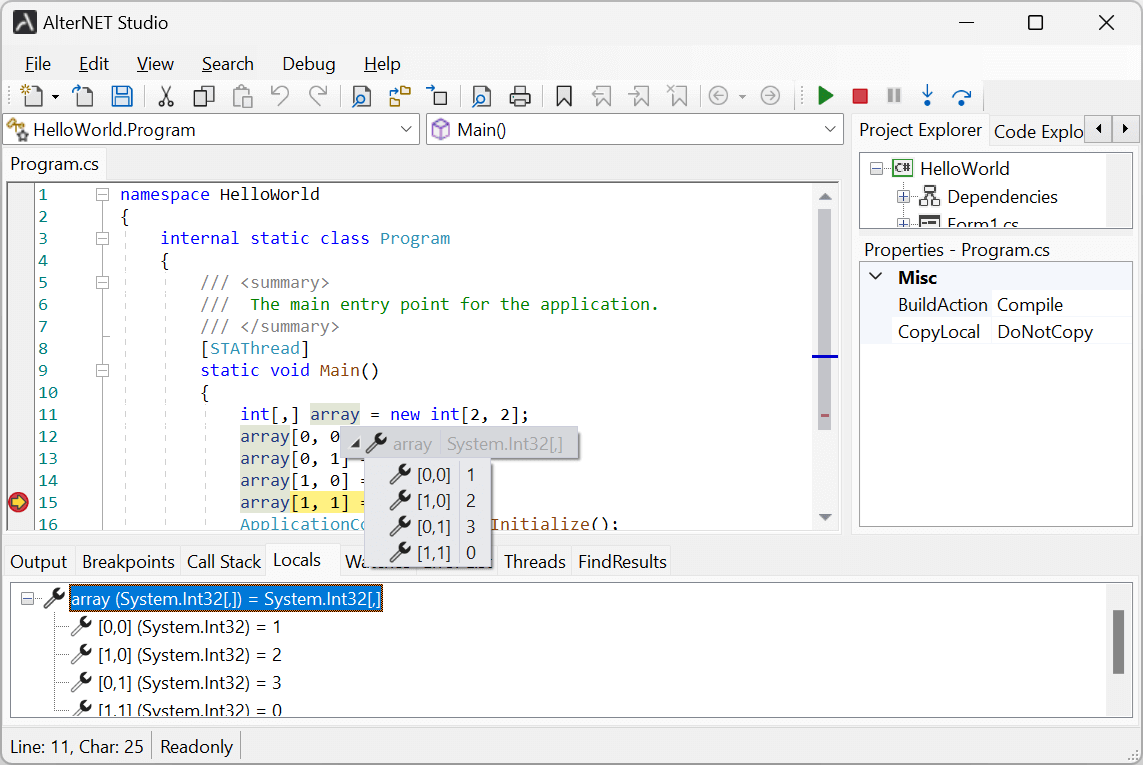
Task: Toggle breakpoint marker on line 15
Action: pyautogui.click(x=18, y=502)
